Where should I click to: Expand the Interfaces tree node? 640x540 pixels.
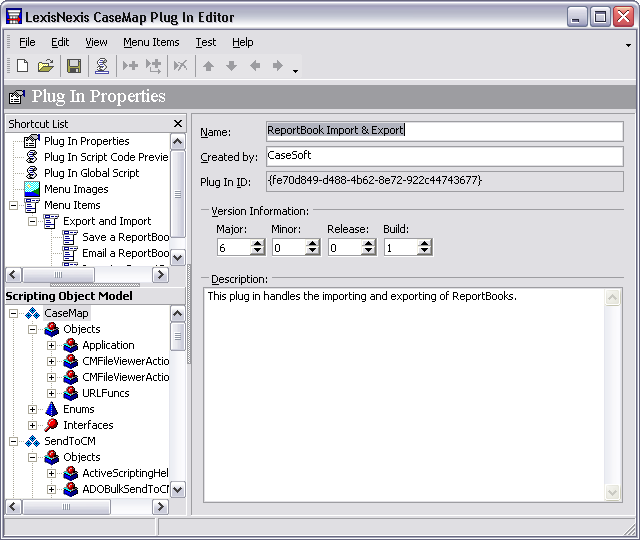(33, 425)
